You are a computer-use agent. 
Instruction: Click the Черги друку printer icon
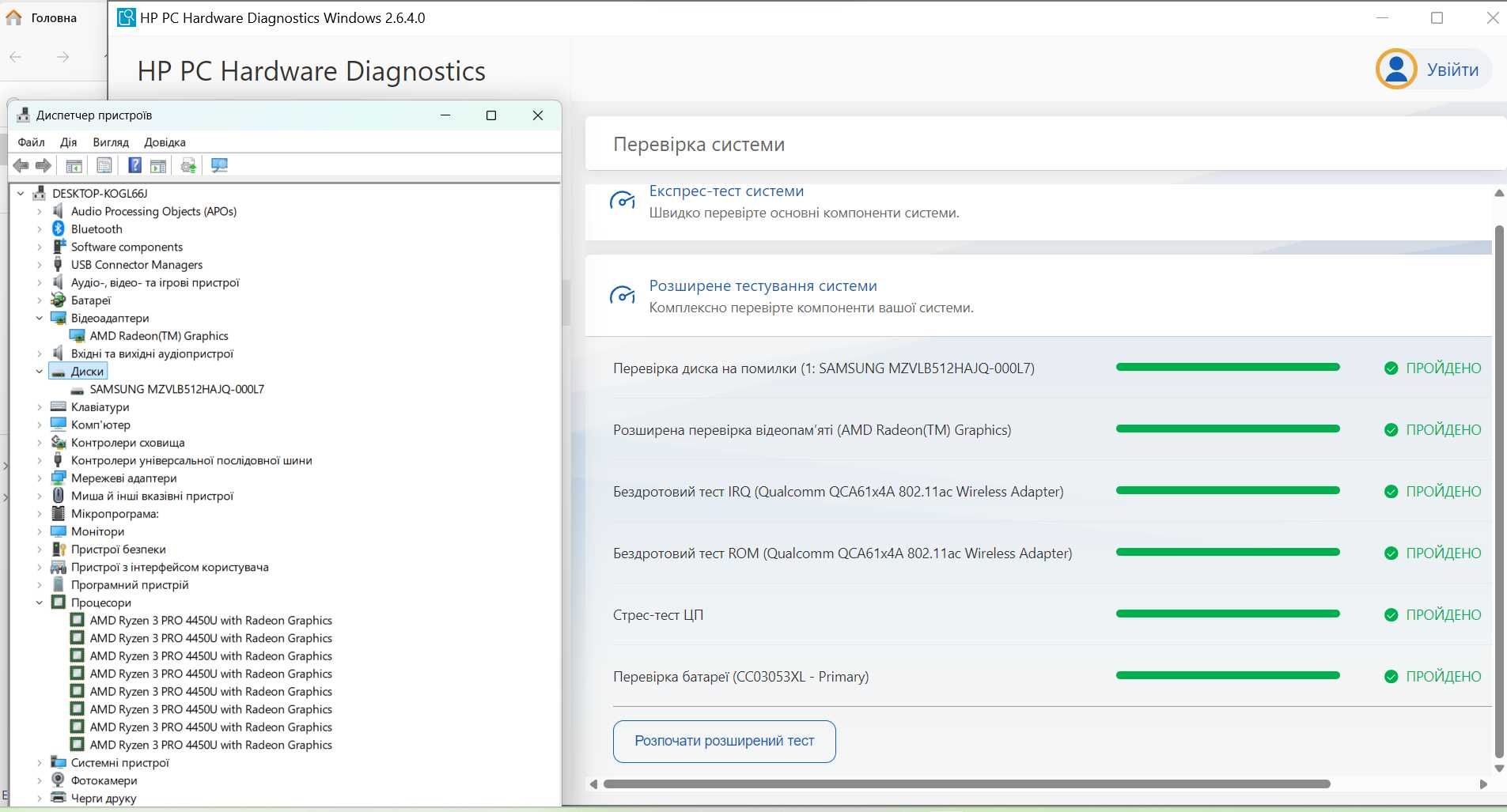[58, 797]
